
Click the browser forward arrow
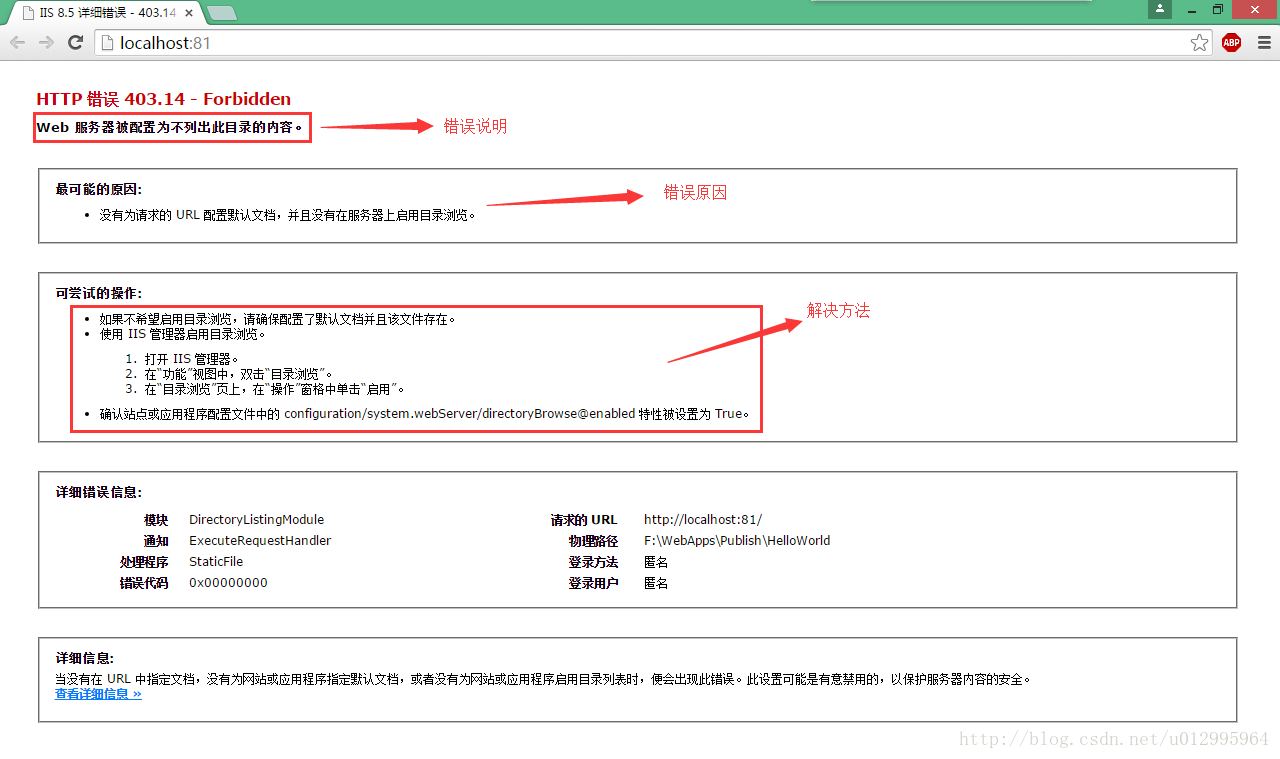[46, 43]
